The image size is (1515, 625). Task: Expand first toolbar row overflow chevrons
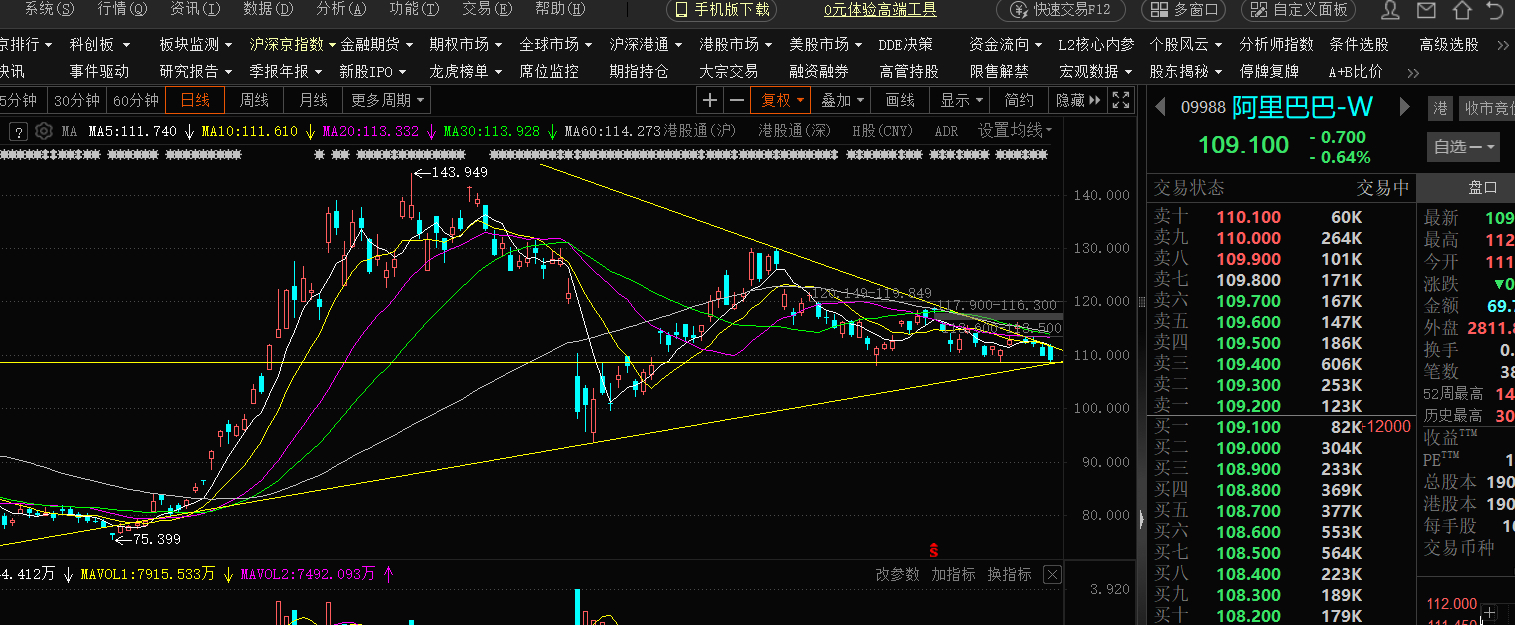point(1502,45)
